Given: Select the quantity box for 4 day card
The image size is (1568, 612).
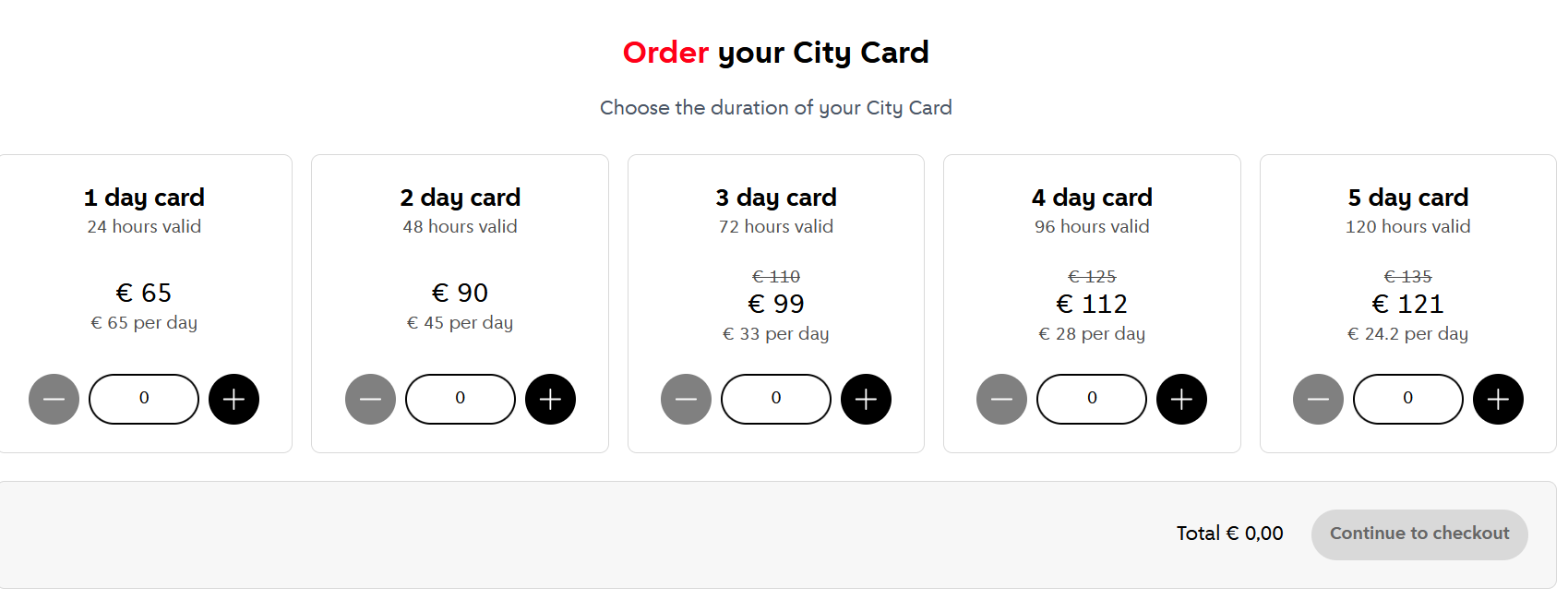Looking at the screenshot, I should 1092,399.
